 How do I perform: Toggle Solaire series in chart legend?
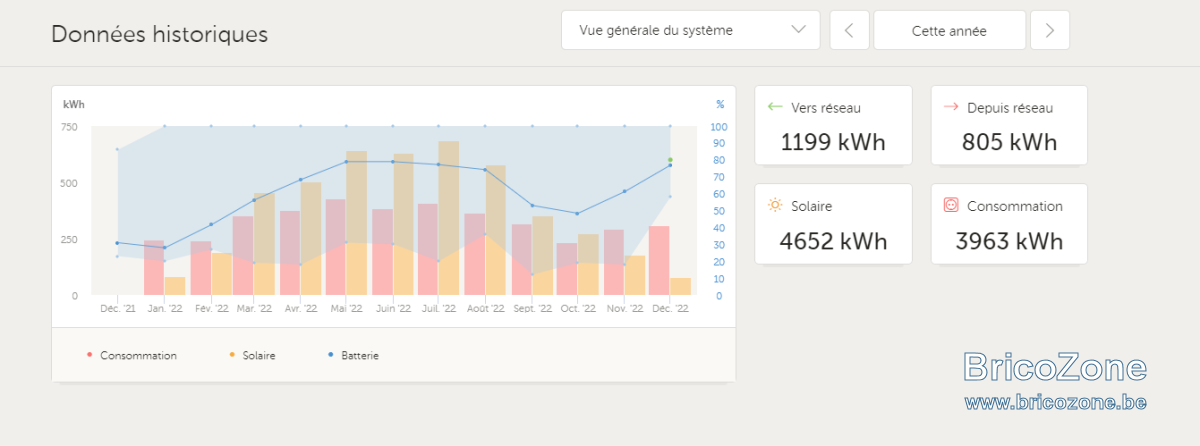252,355
